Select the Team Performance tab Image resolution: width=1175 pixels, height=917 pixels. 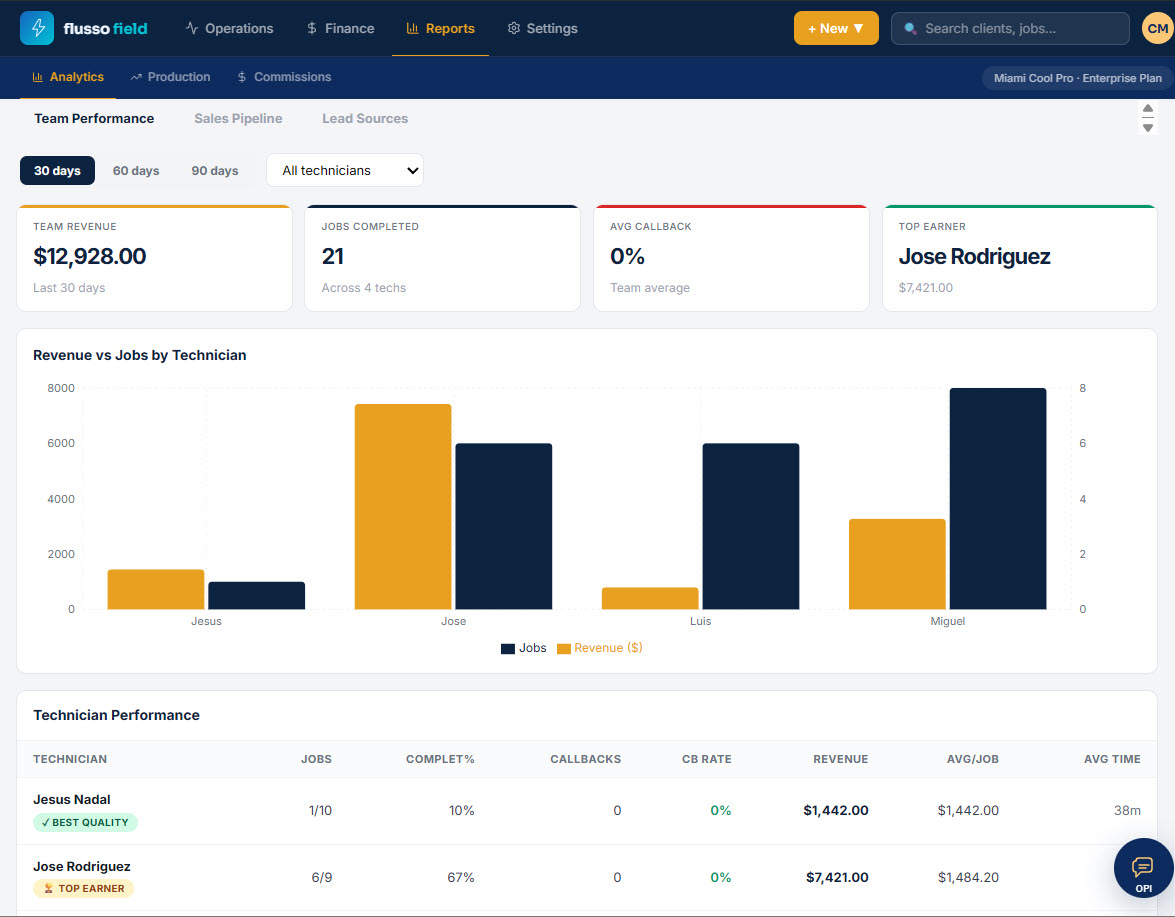tap(94, 118)
